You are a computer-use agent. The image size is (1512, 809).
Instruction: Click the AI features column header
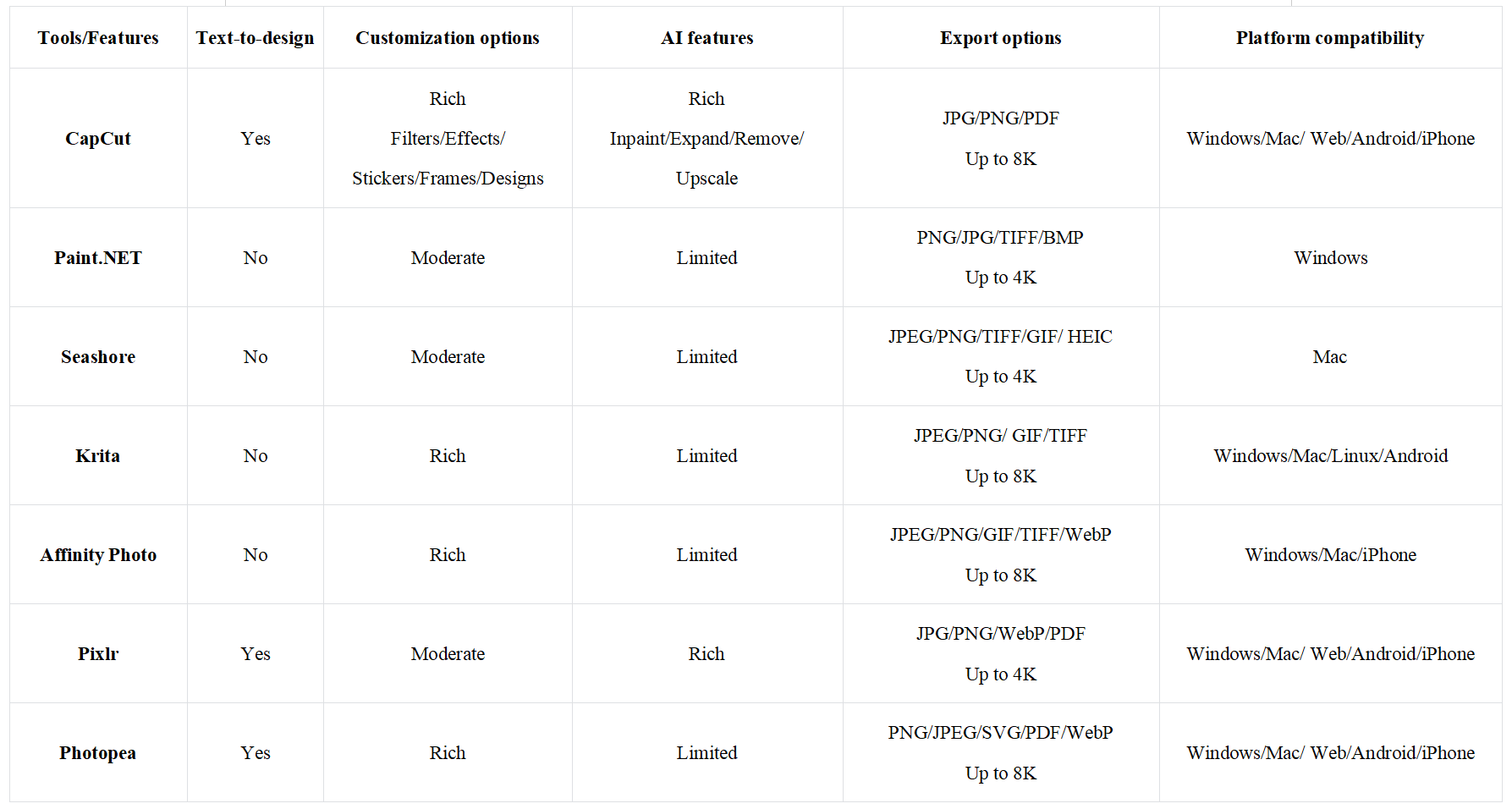(707, 38)
